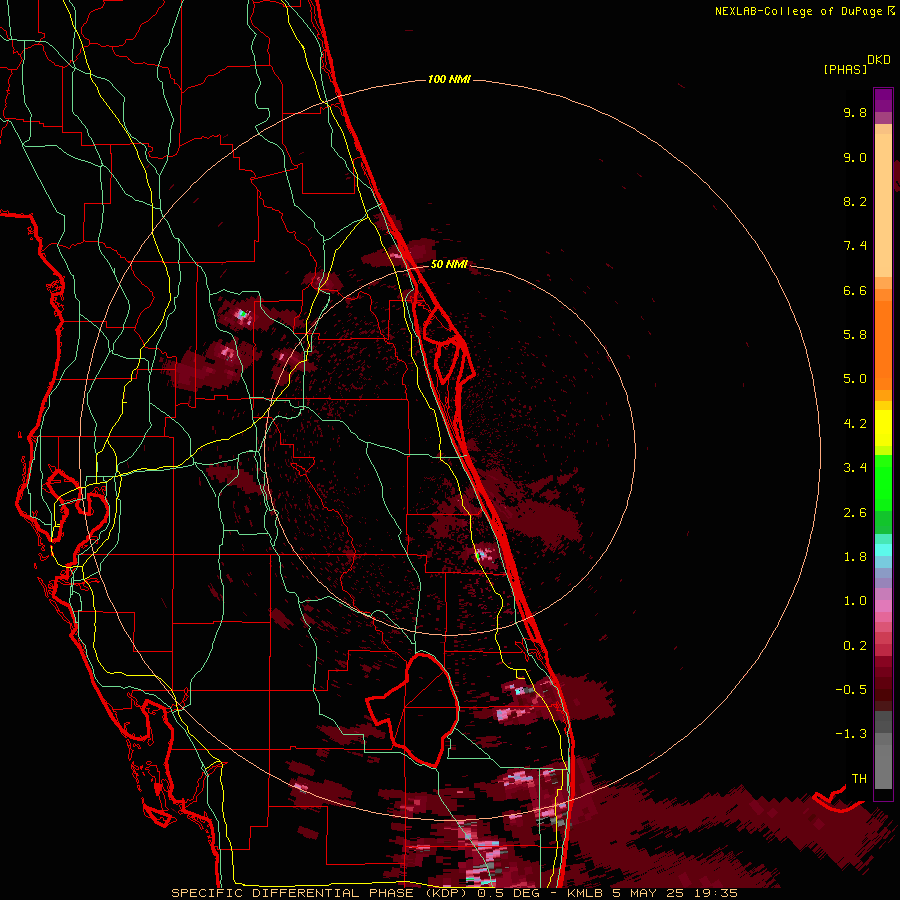
Task: Click the 50 NMI range ring label
Action: [x=449, y=264]
